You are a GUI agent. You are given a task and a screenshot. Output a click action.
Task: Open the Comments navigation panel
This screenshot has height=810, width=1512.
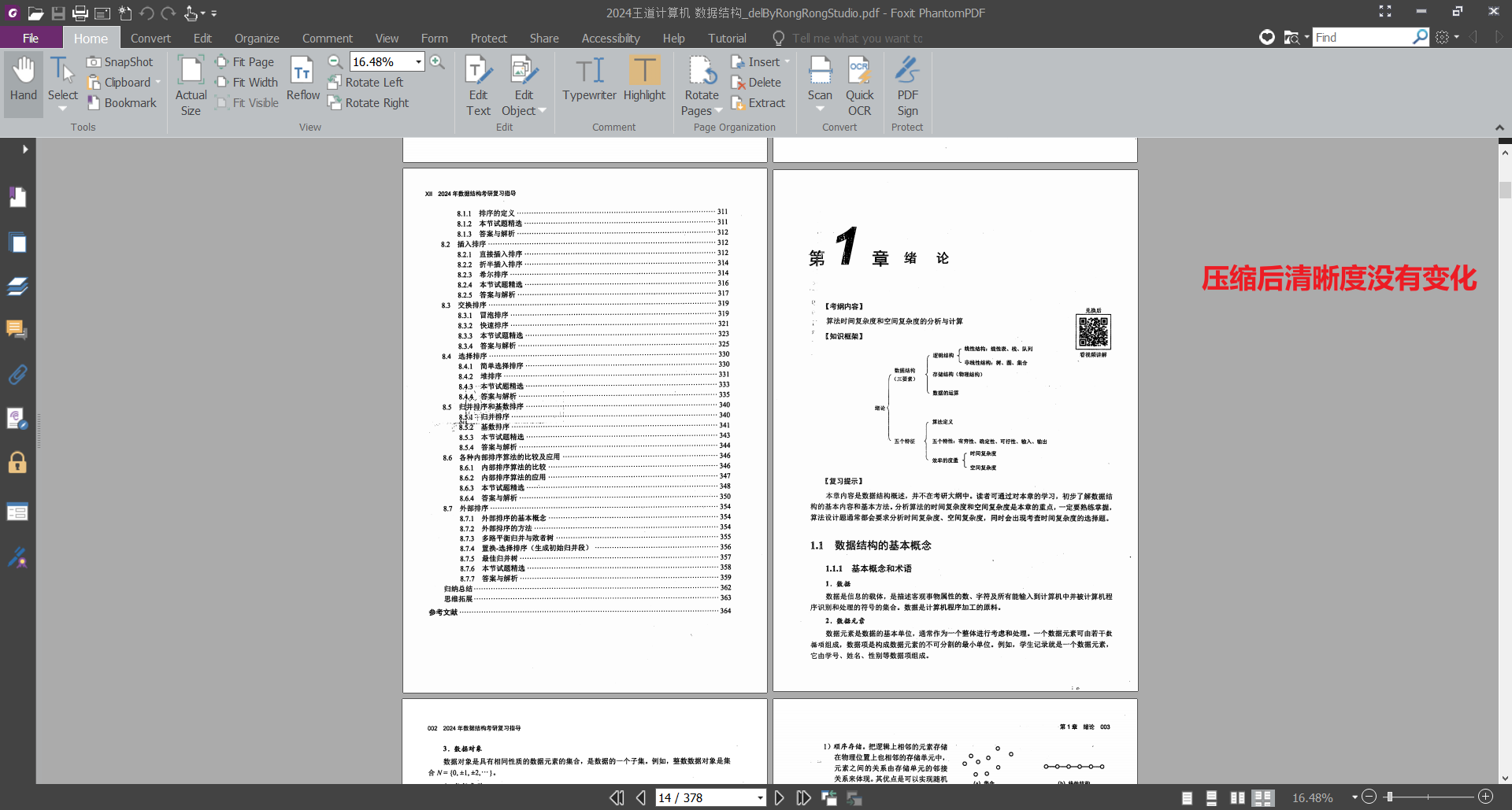click(17, 330)
